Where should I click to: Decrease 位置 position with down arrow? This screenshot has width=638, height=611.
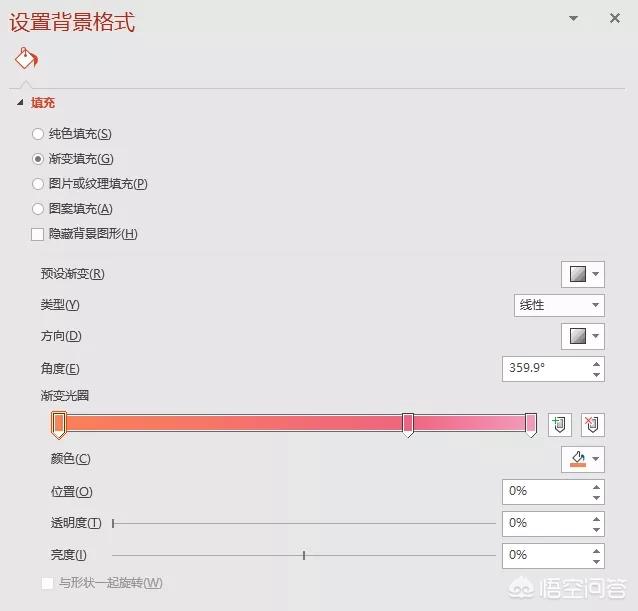pos(596,498)
